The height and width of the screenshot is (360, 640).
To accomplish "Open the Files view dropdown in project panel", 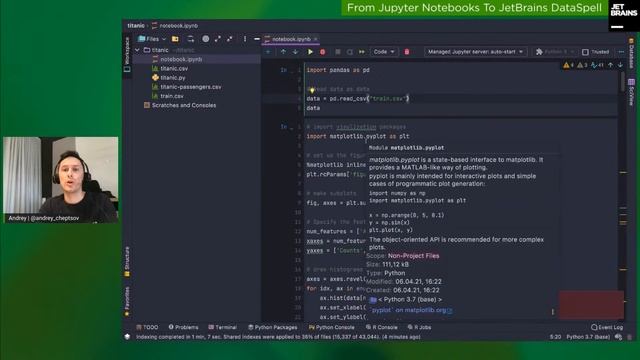I will [152, 39].
